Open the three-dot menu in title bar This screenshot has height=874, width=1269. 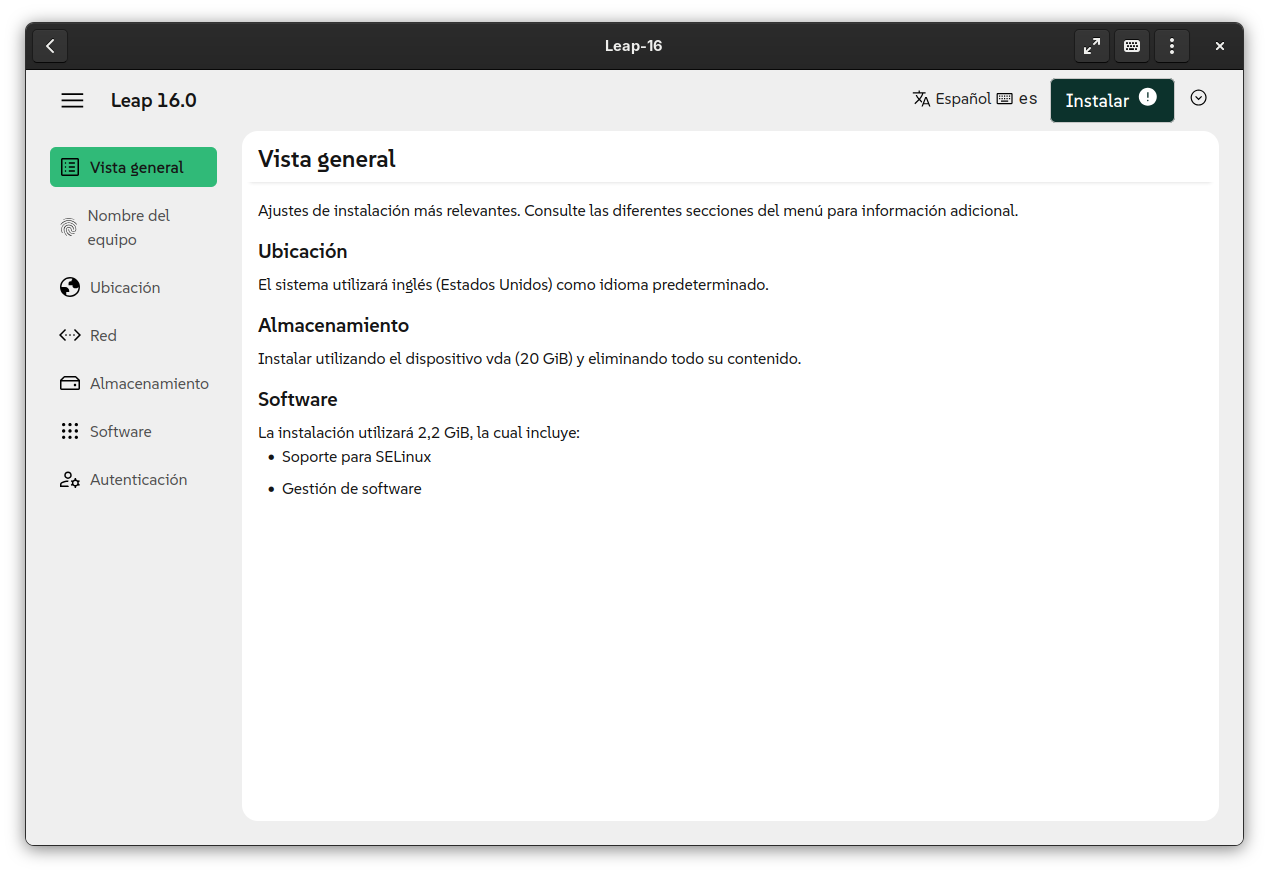1171,46
